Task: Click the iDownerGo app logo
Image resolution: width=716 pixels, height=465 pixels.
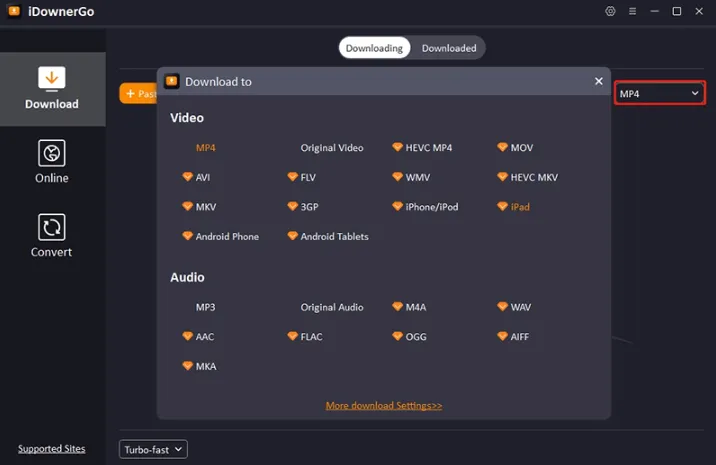Action: 14,11
